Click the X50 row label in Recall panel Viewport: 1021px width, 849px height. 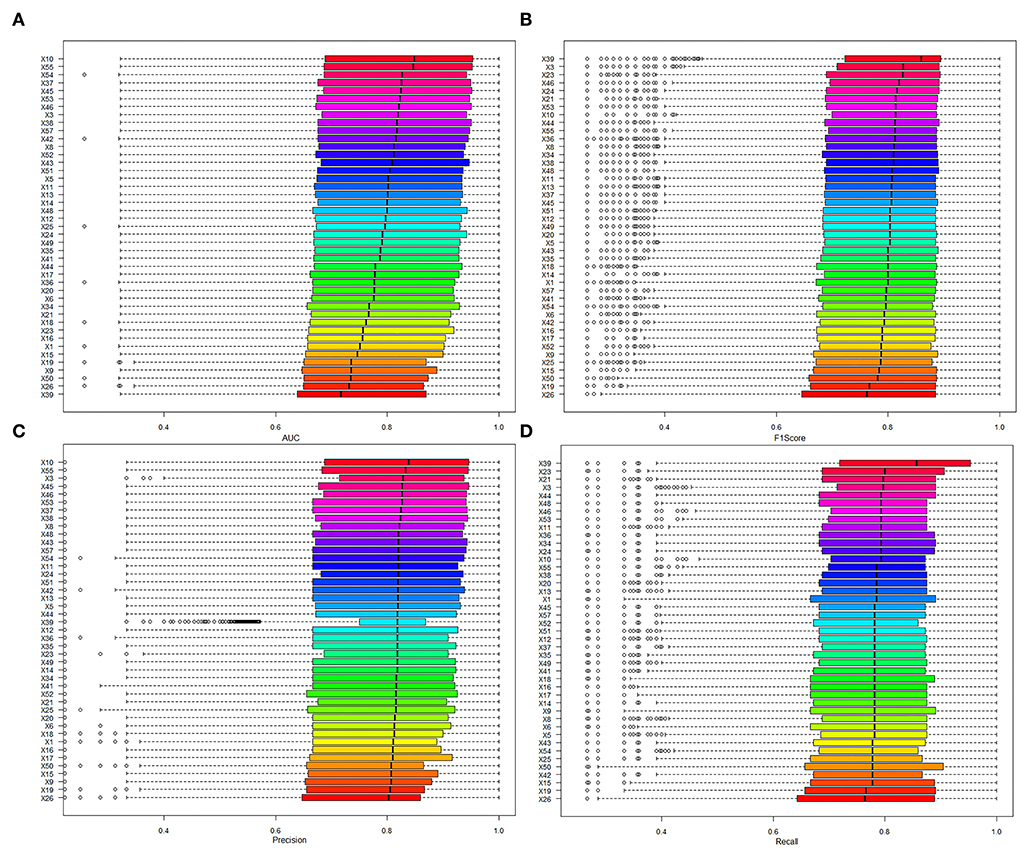pos(545,767)
